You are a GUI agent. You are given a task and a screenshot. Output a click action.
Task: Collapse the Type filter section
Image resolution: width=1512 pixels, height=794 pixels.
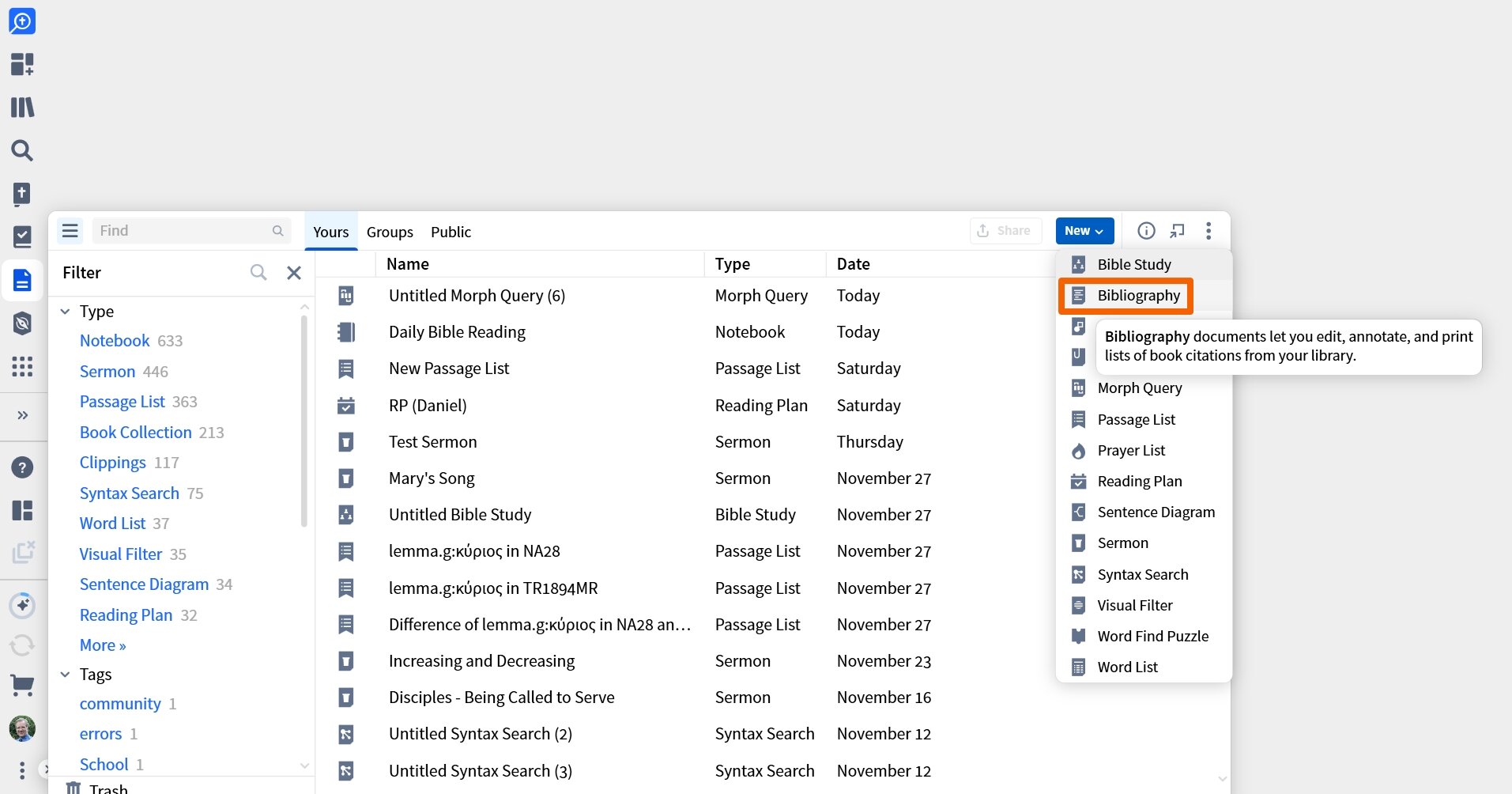(x=66, y=312)
